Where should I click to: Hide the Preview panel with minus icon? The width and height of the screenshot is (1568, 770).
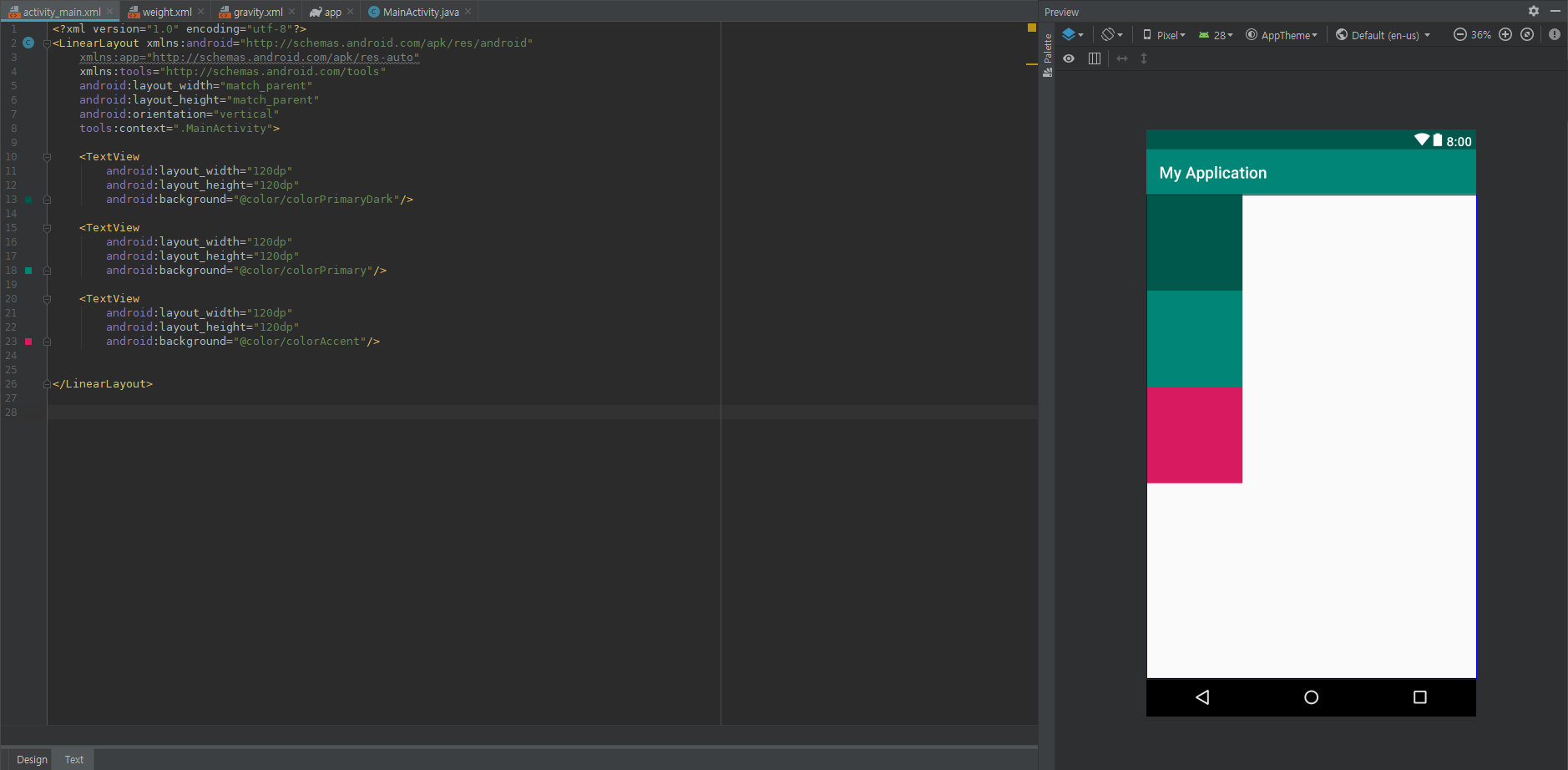coord(1555,11)
